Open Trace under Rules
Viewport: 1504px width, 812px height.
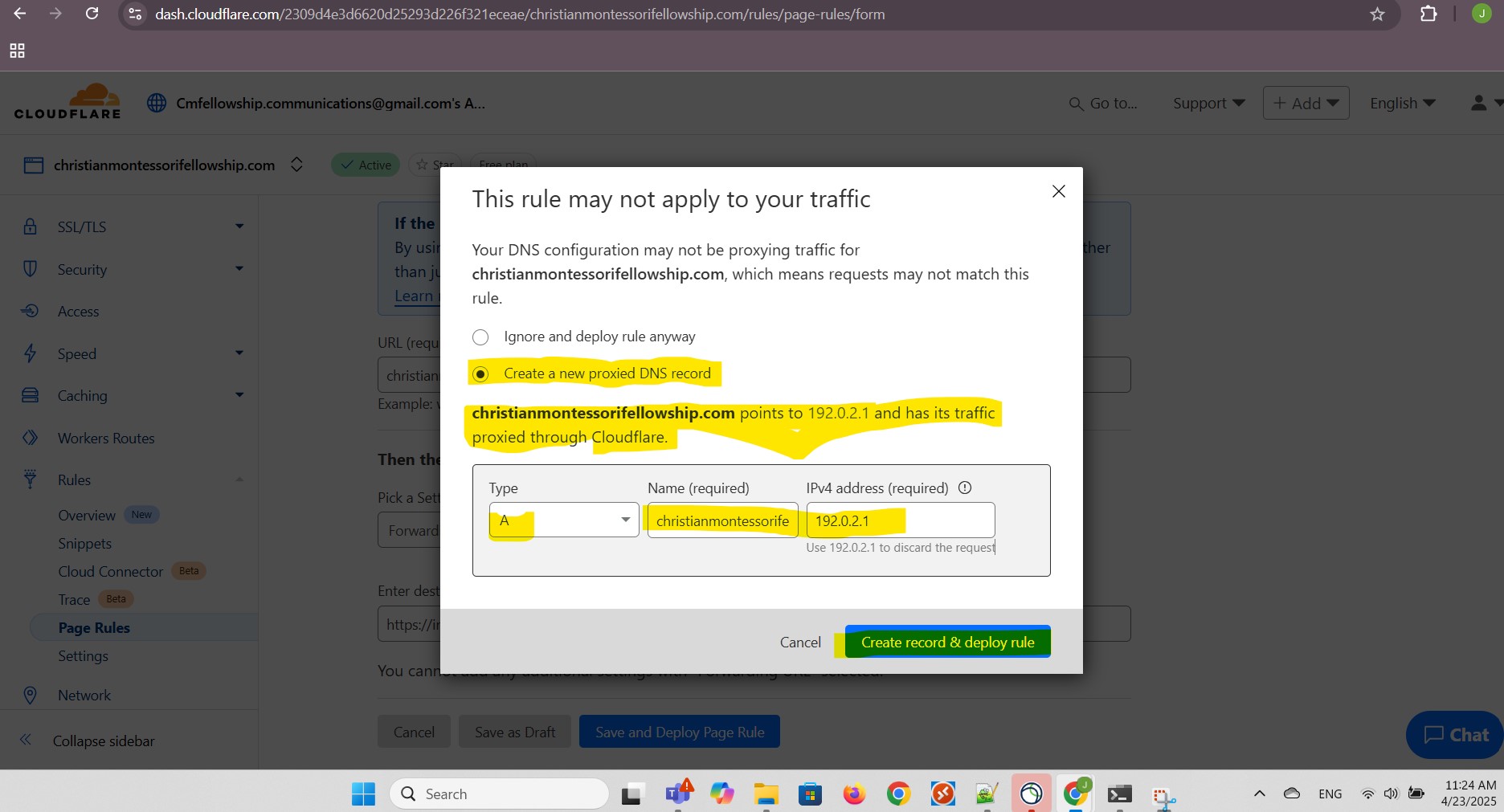pyautogui.click(x=74, y=599)
